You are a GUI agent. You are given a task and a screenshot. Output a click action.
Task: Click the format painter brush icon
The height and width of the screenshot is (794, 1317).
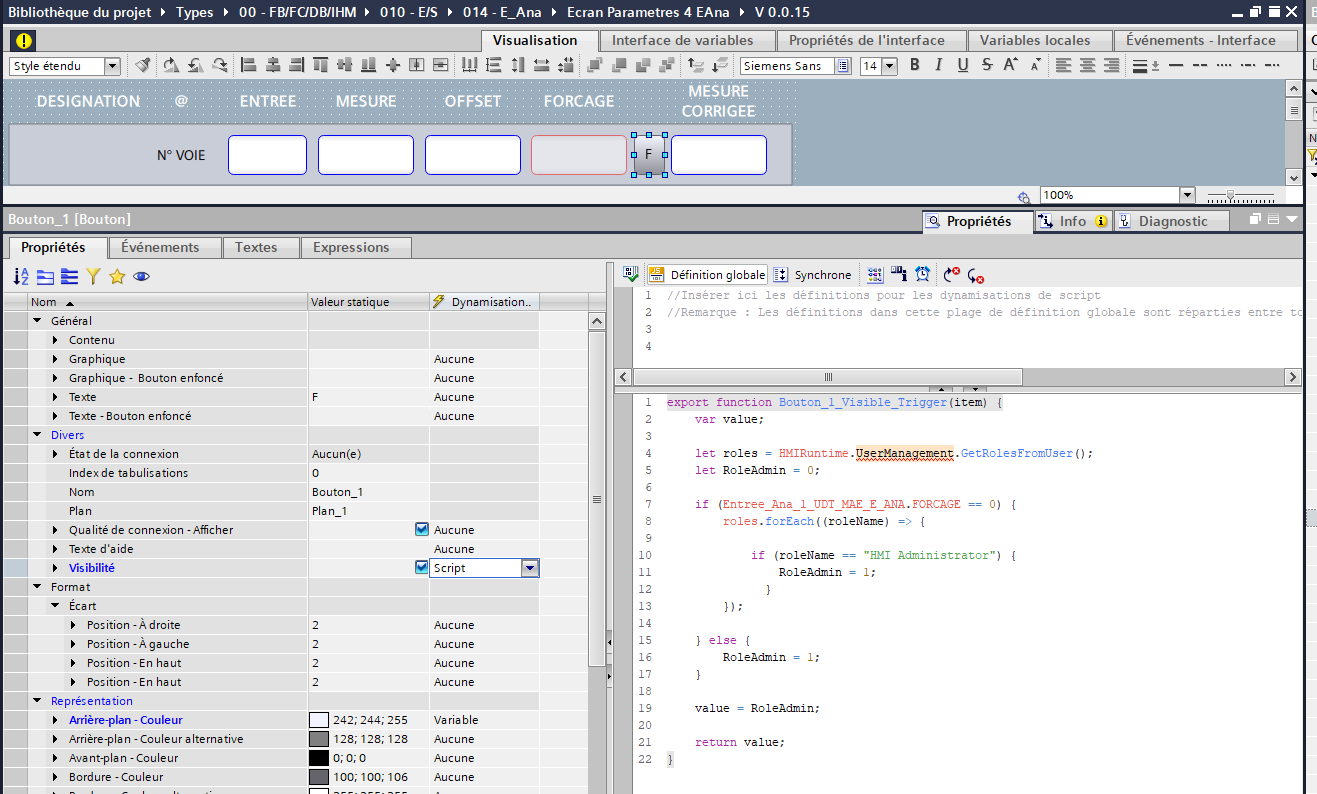click(x=143, y=66)
